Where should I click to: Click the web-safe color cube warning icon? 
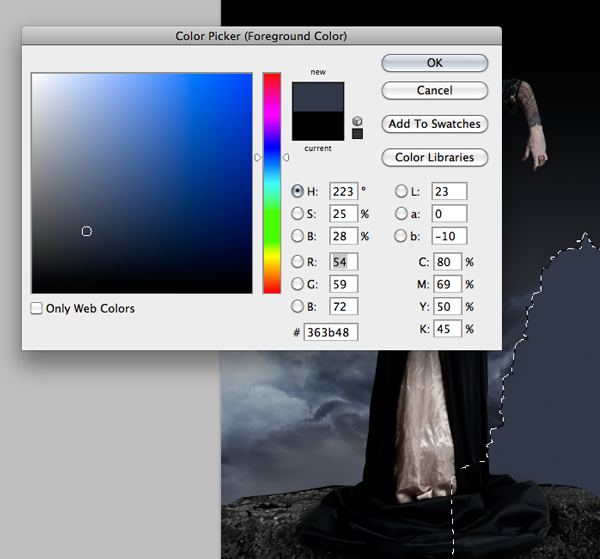357,121
